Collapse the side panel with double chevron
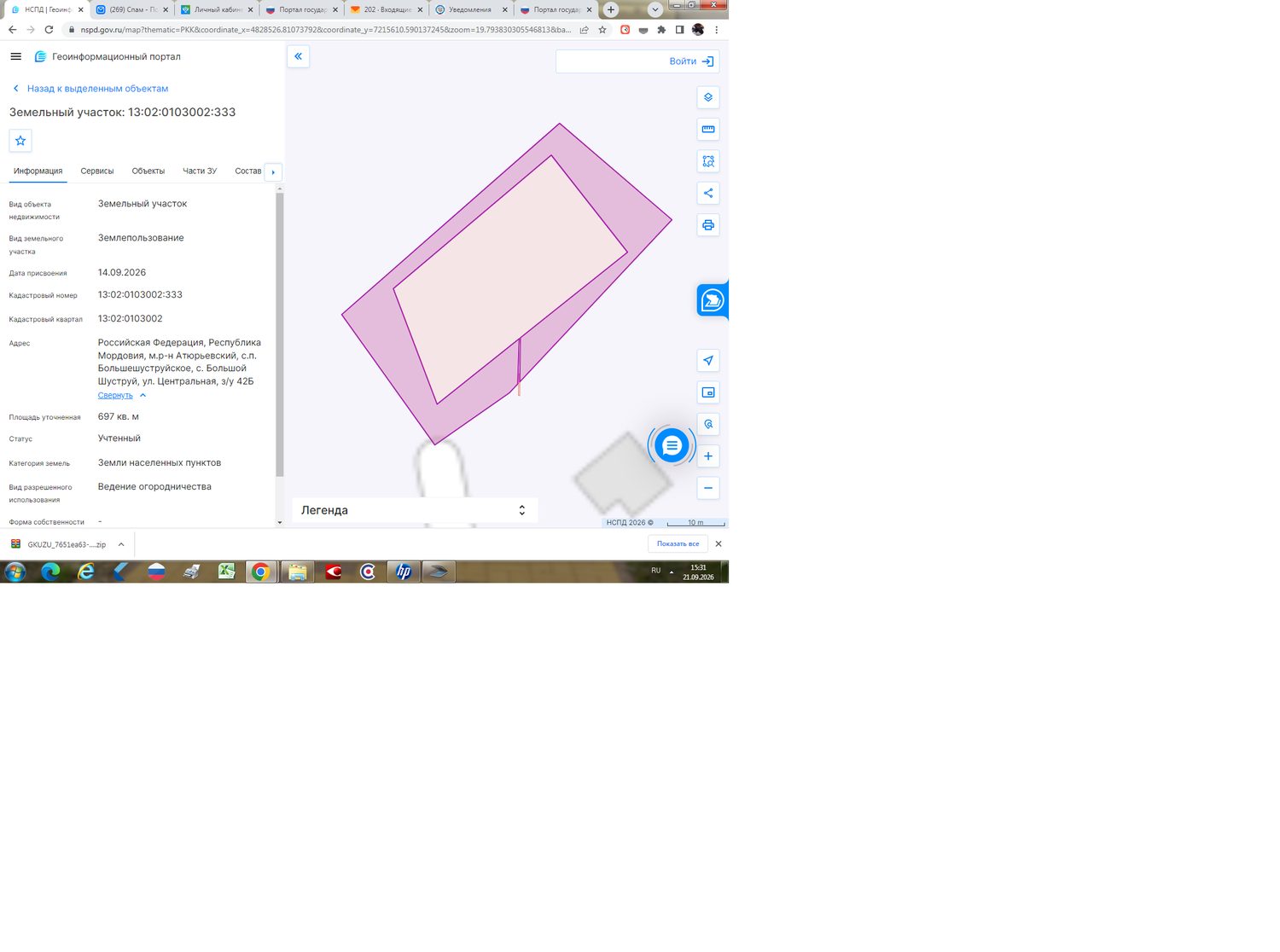Screen dimensions: 1280x952 pyautogui.click(x=298, y=56)
